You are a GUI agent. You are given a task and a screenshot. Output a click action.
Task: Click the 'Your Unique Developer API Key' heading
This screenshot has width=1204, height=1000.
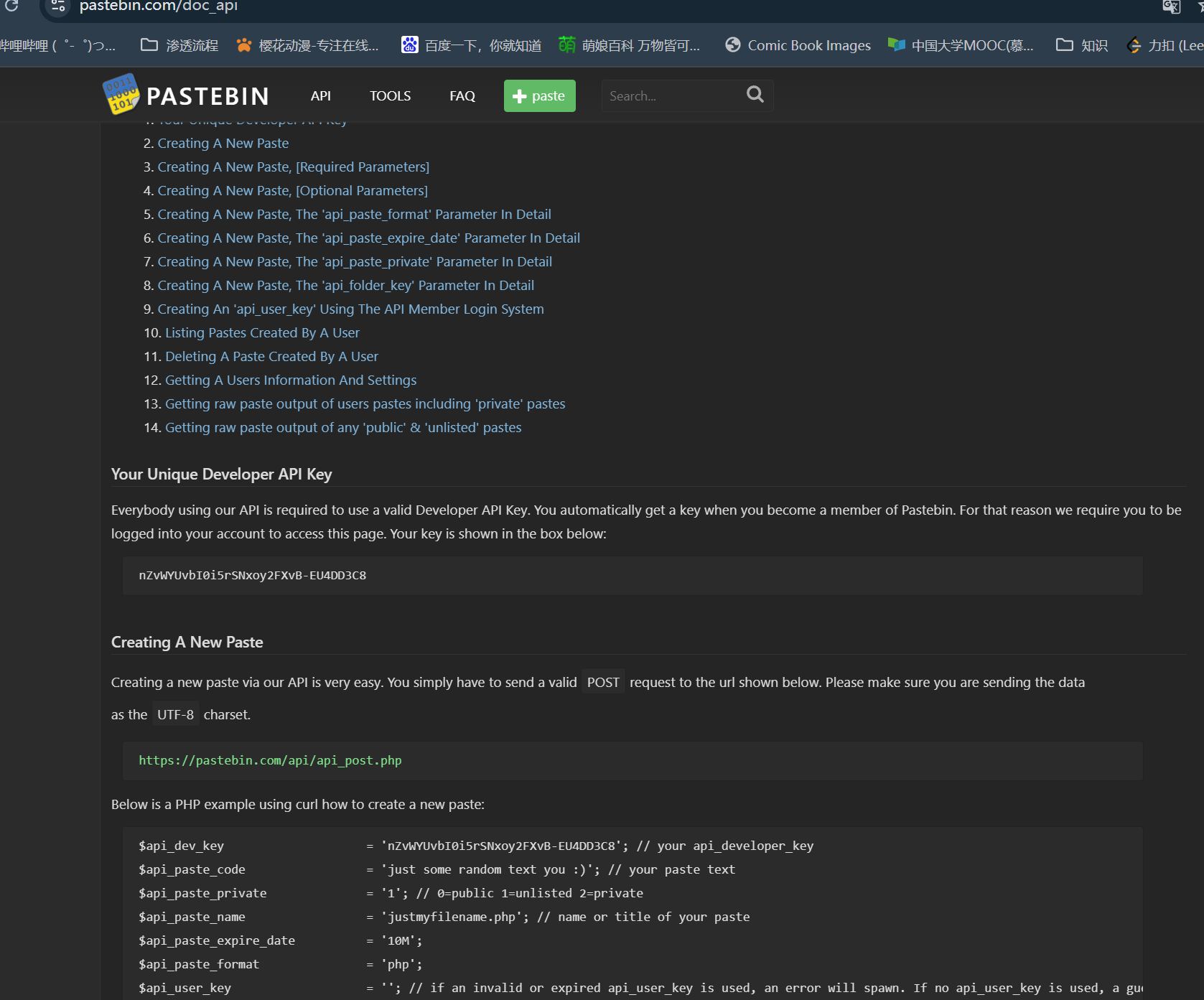coord(222,474)
